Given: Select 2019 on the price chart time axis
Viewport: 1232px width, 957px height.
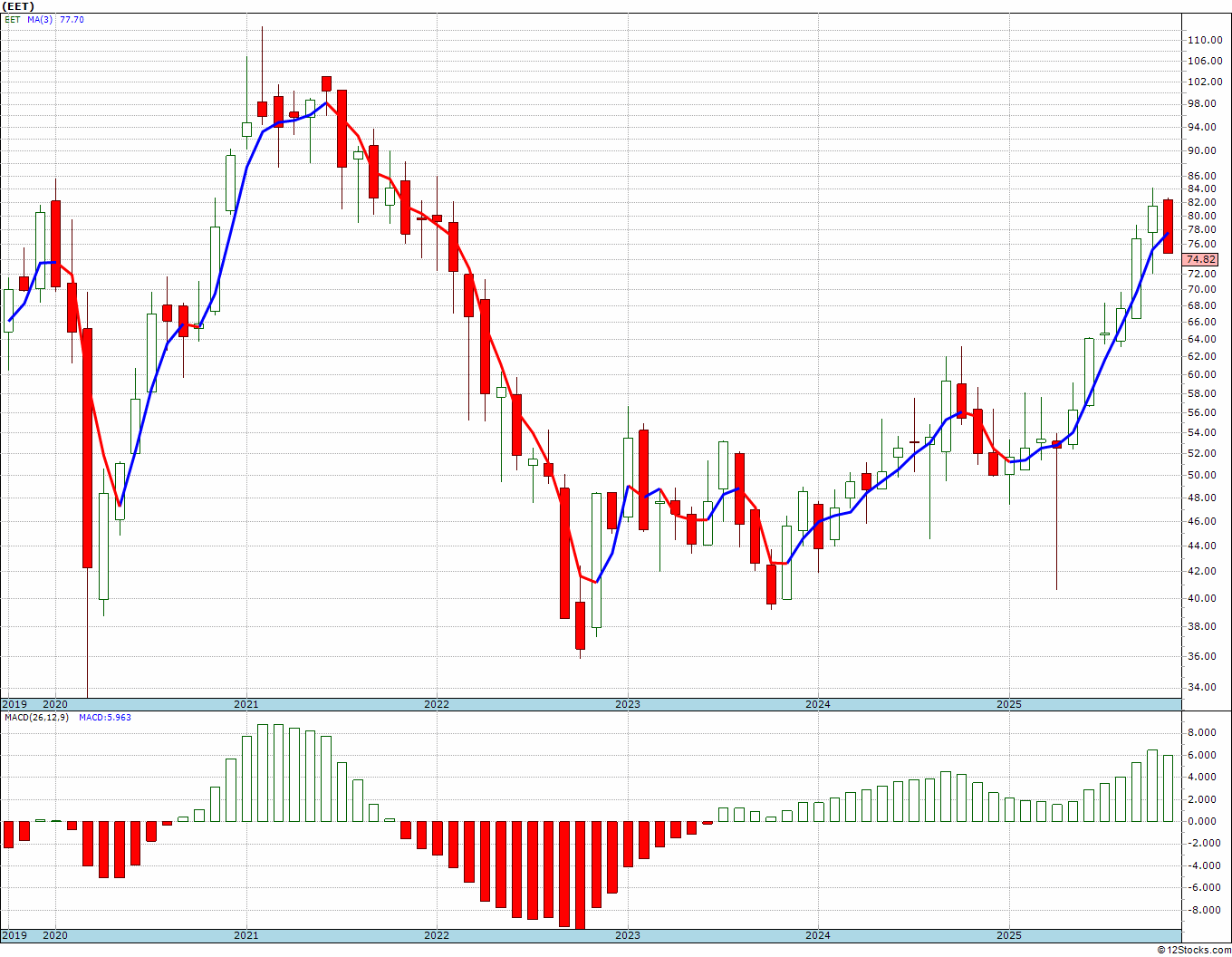Looking at the screenshot, I should point(13,704).
